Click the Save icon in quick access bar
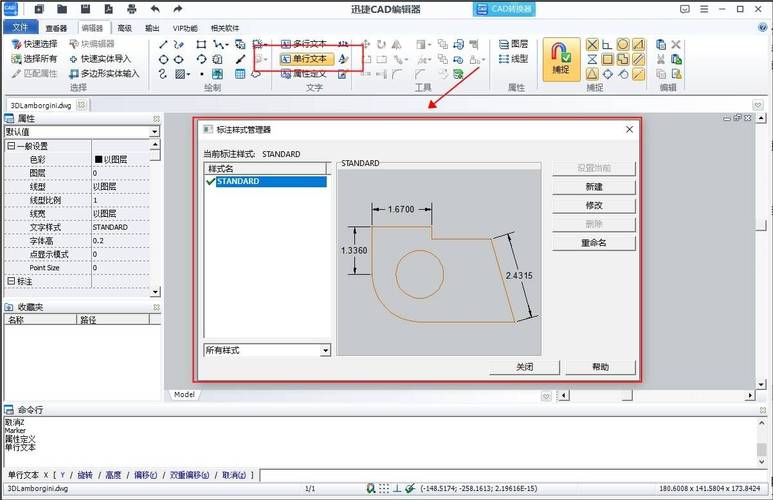 pyautogui.click(x=85, y=9)
